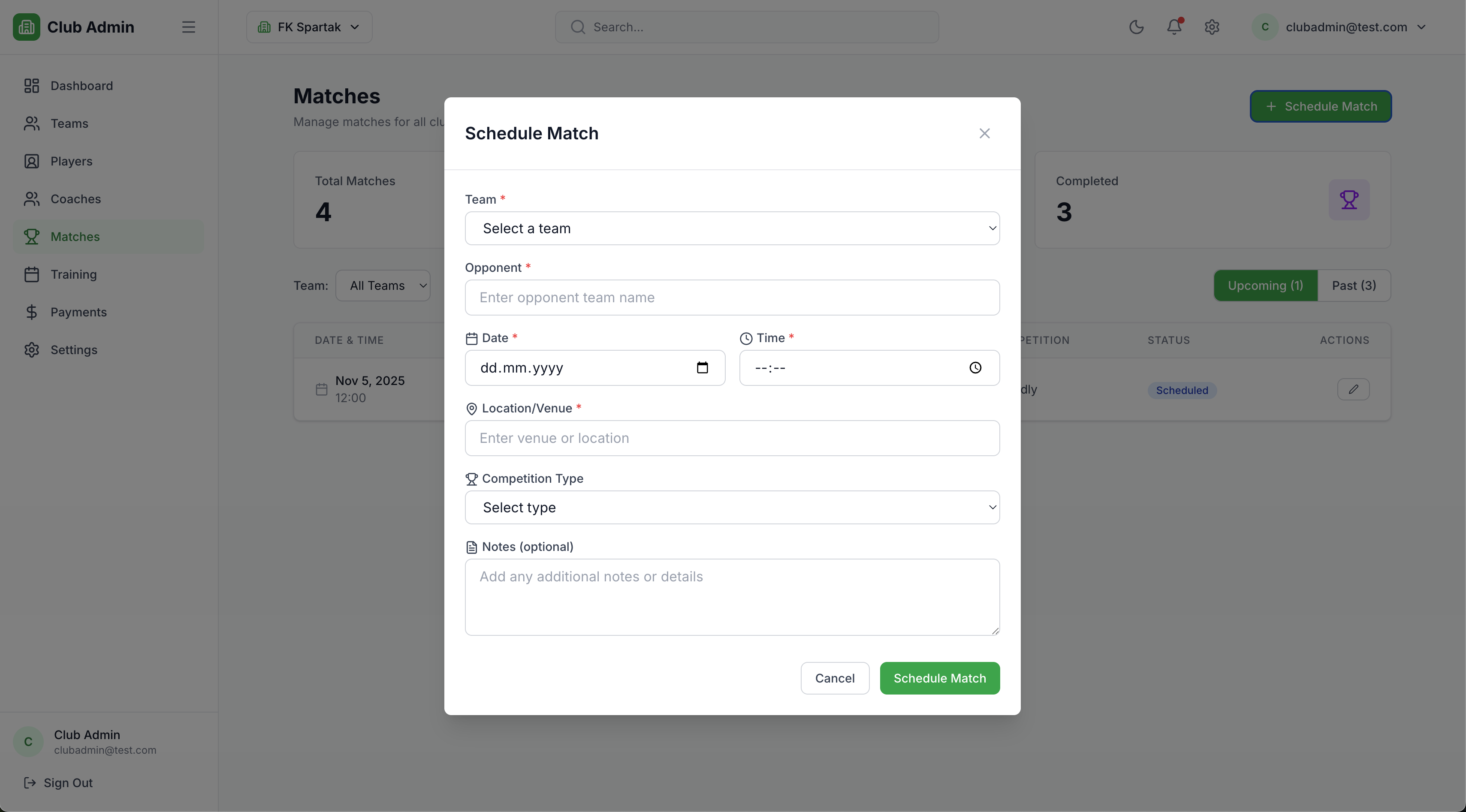Click the Completed trophy icon
The image size is (1466, 812).
1349,200
